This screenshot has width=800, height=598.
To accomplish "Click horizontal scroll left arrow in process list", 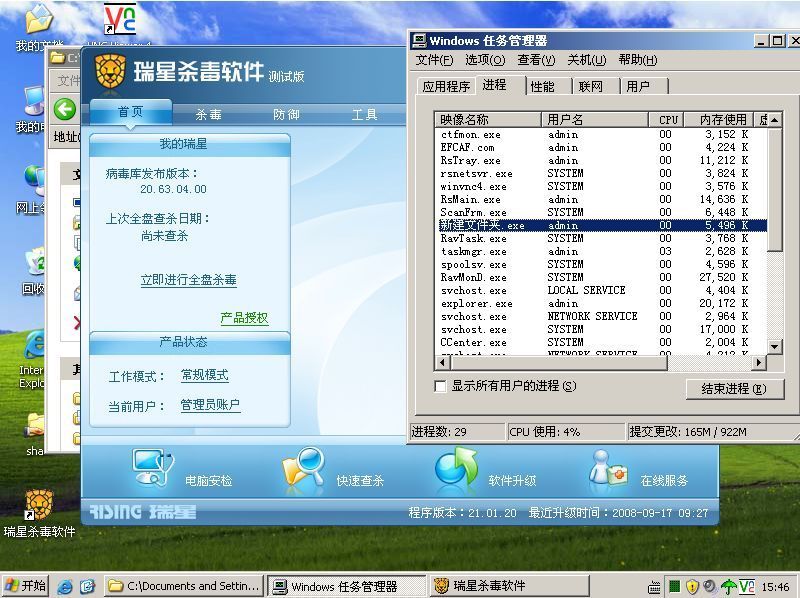I will click(x=442, y=362).
